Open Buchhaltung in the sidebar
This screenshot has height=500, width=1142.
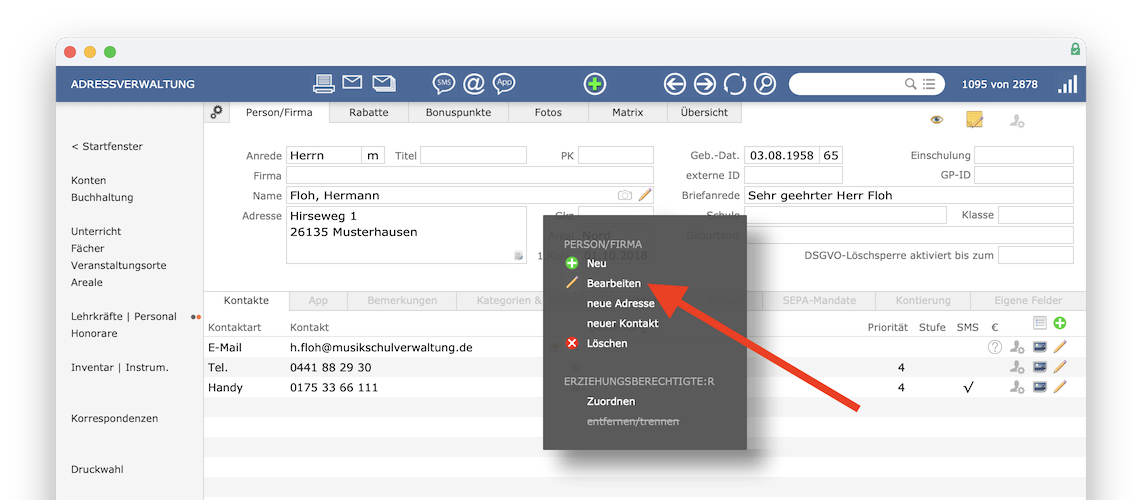102,197
